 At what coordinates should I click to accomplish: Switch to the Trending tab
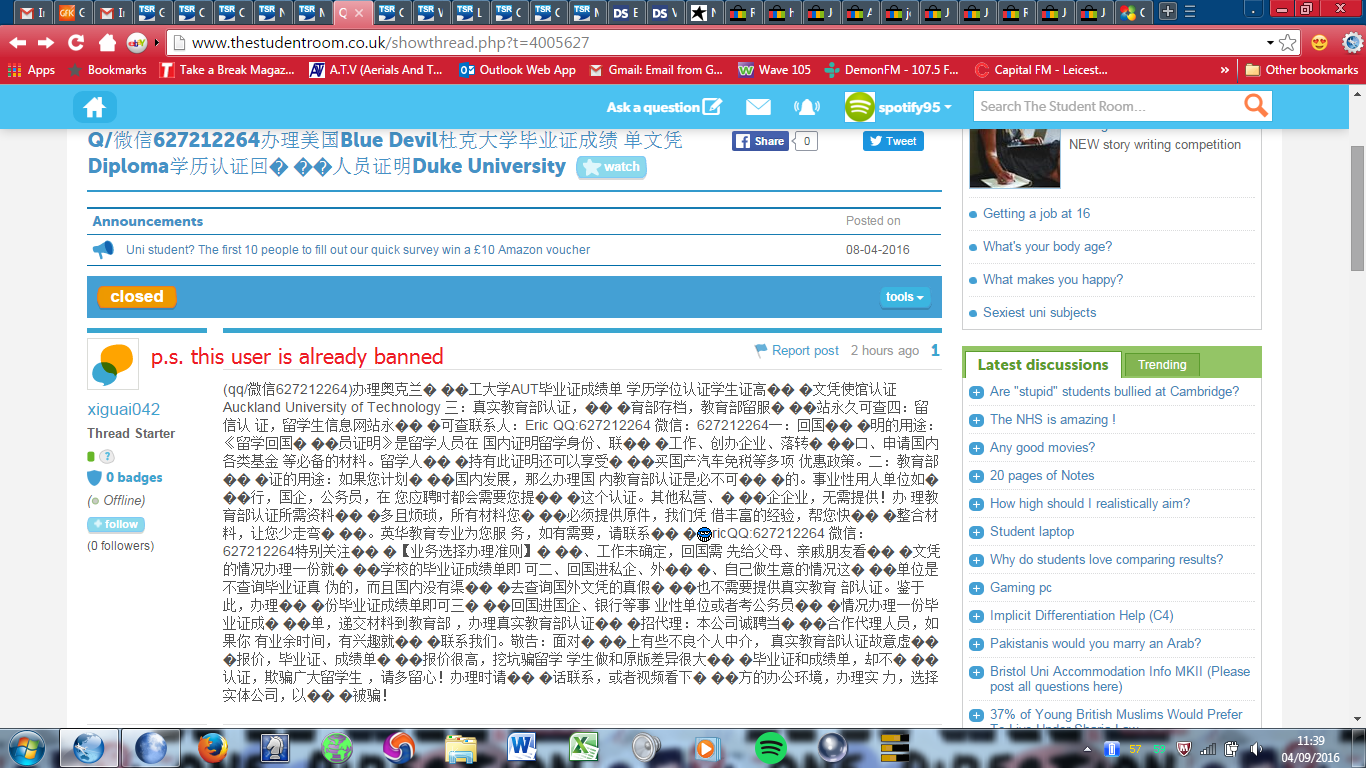coord(1161,364)
